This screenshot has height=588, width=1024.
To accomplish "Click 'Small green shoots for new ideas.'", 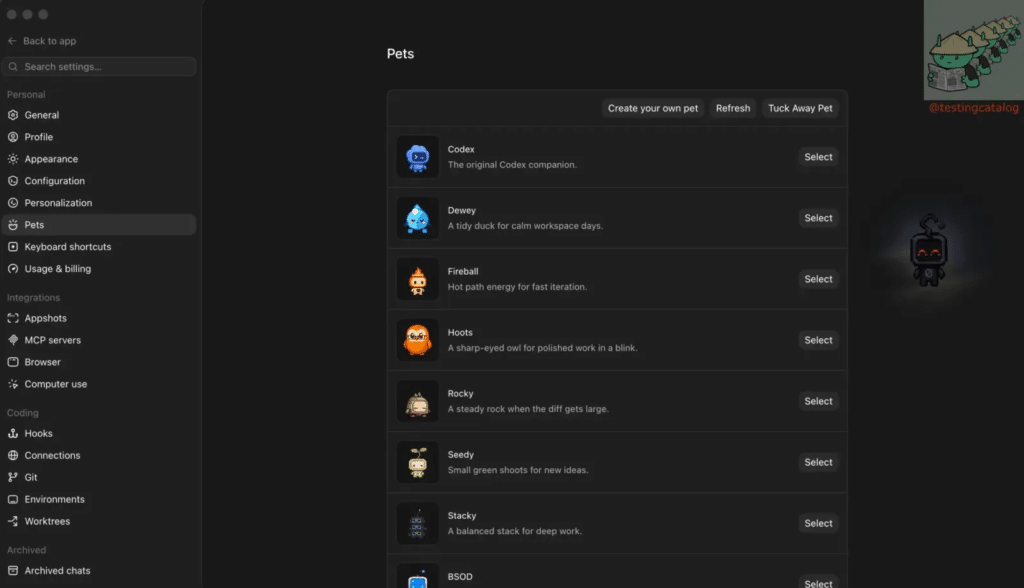I will pyautogui.click(x=518, y=470).
